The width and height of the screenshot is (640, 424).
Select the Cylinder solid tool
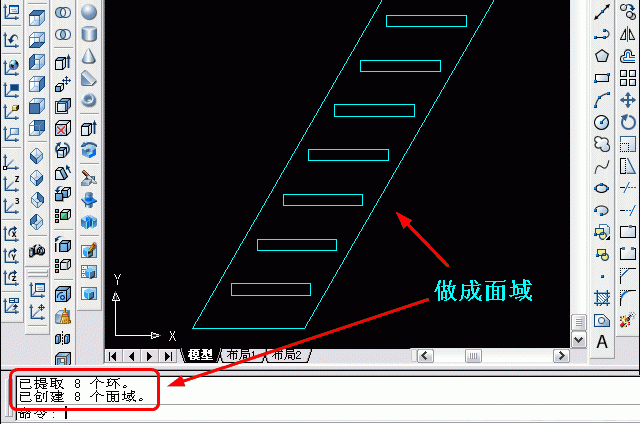[89, 34]
